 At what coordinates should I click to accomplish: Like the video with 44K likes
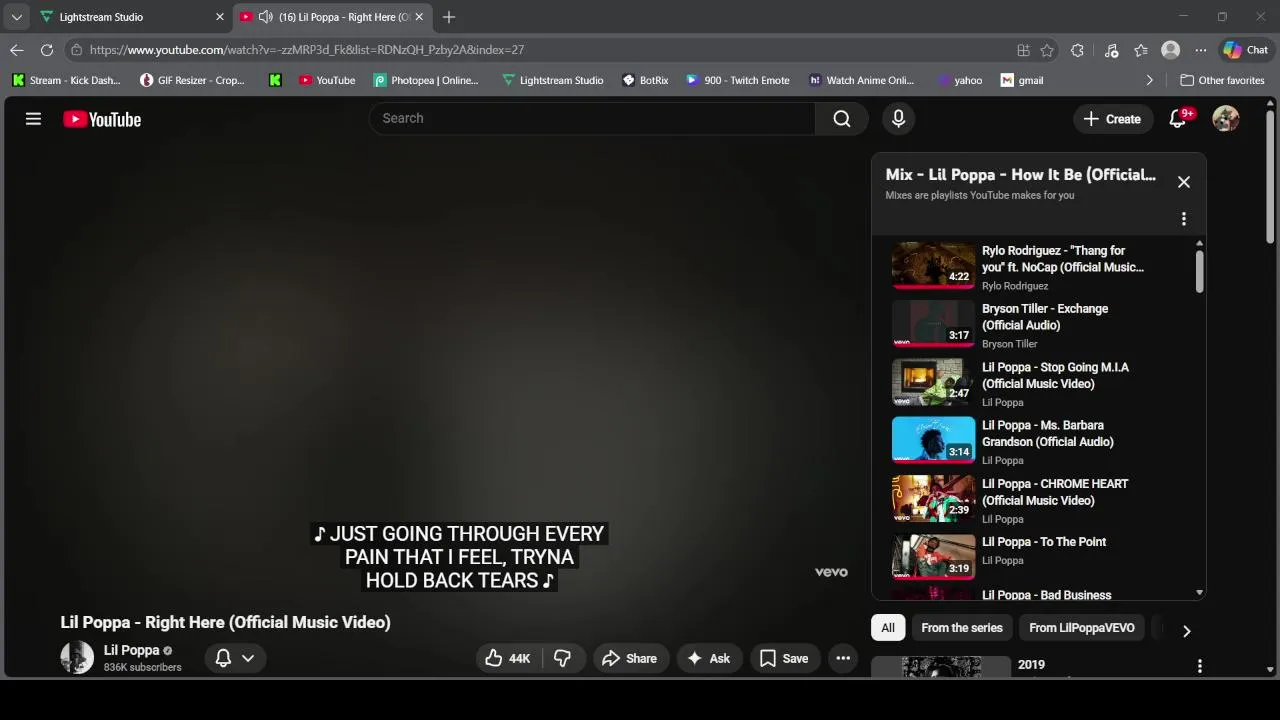click(x=508, y=658)
